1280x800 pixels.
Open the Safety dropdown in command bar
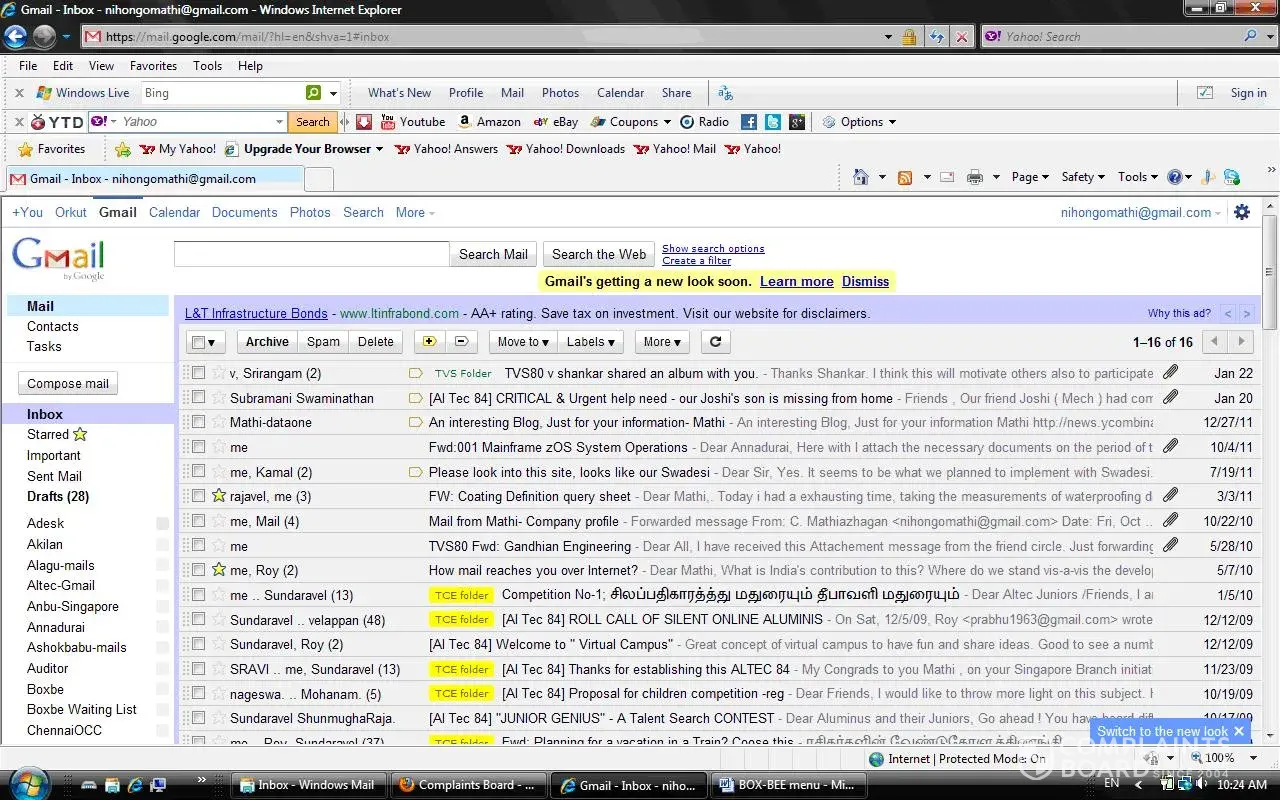click(x=1082, y=177)
